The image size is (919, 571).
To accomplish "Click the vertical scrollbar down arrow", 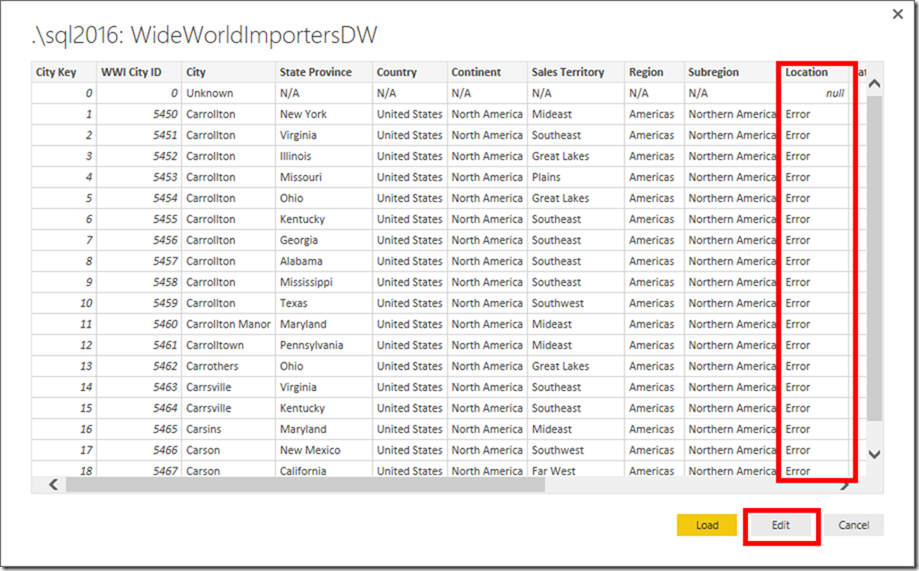I will 874,454.
